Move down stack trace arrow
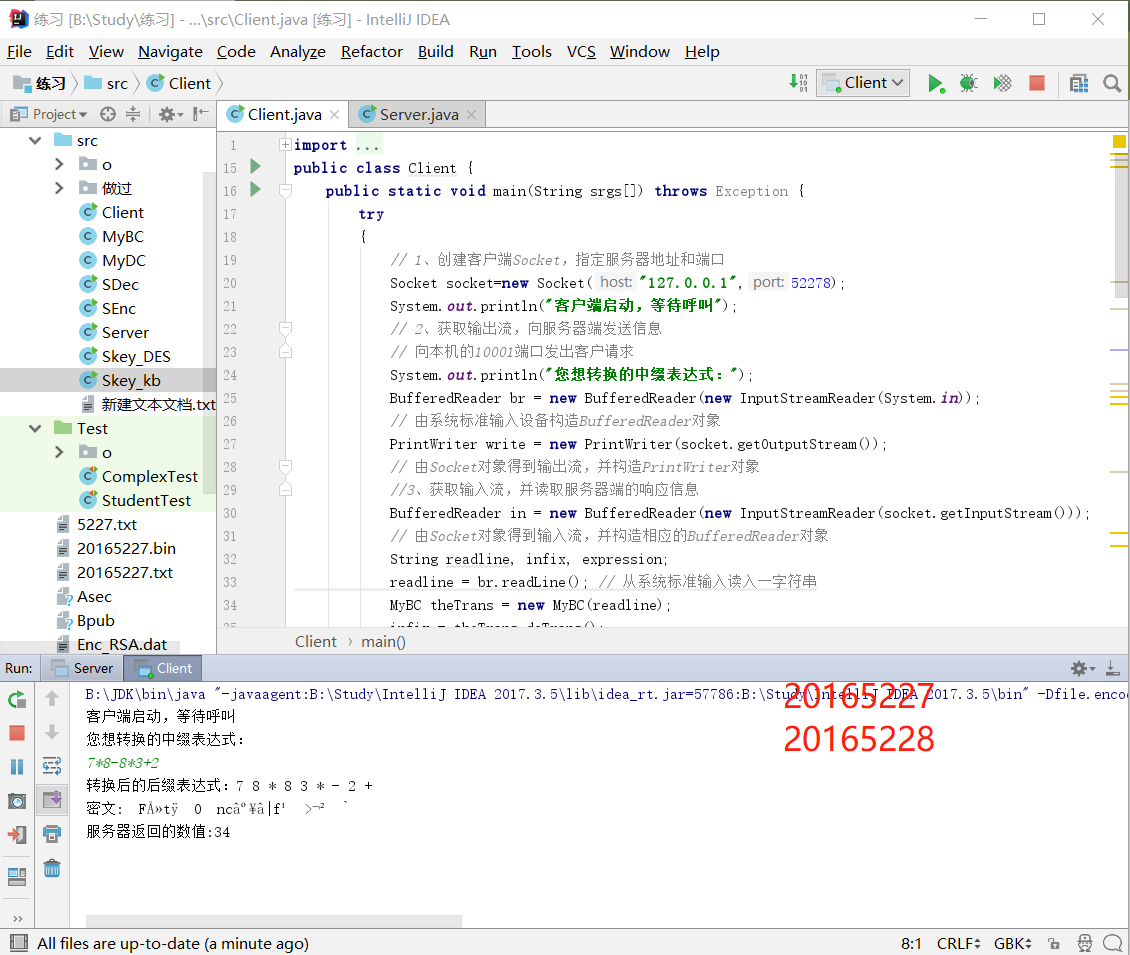The width and height of the screenshot is (1130, 955). [52, 732]
